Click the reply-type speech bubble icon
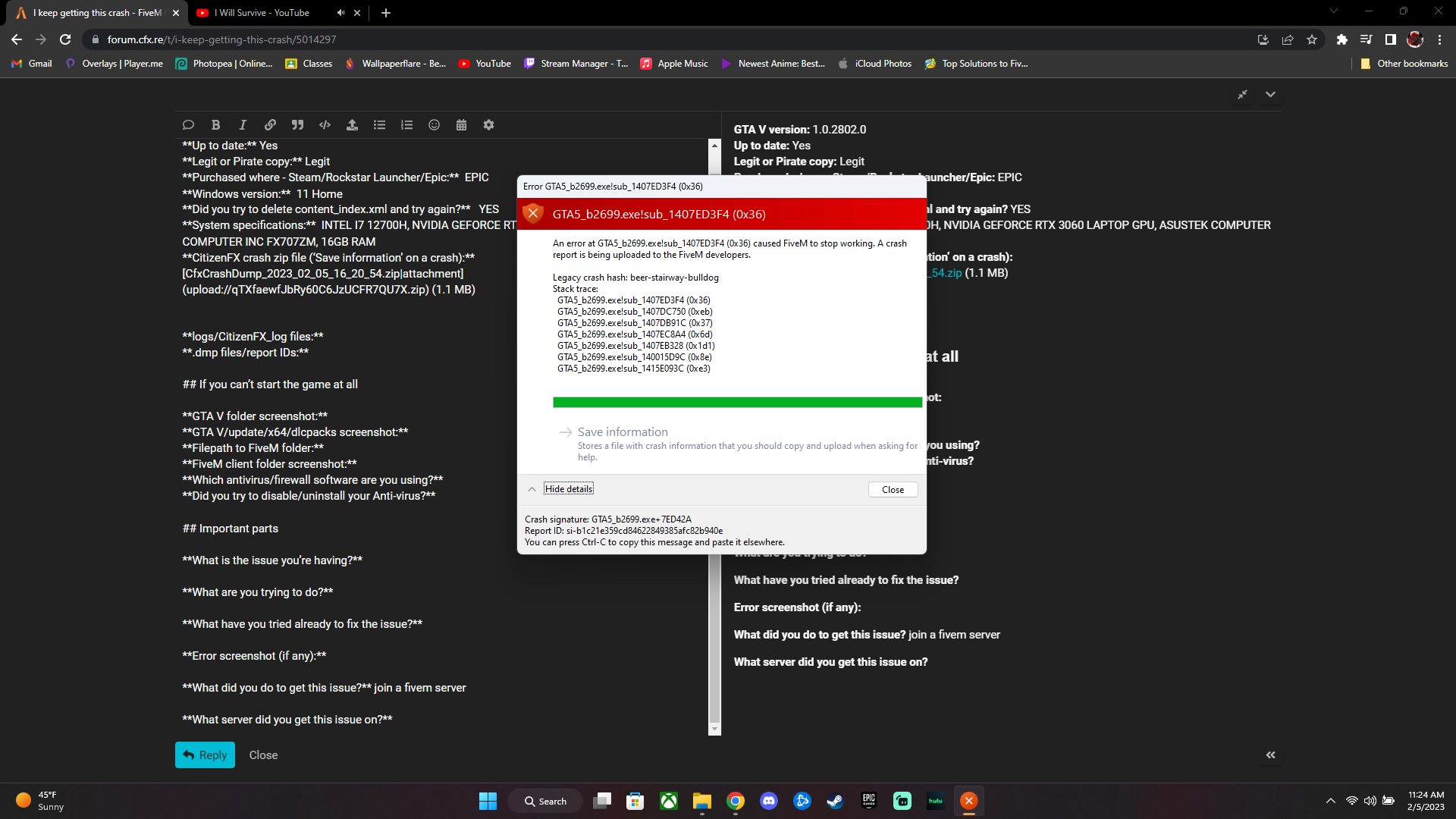 (188, 125)
